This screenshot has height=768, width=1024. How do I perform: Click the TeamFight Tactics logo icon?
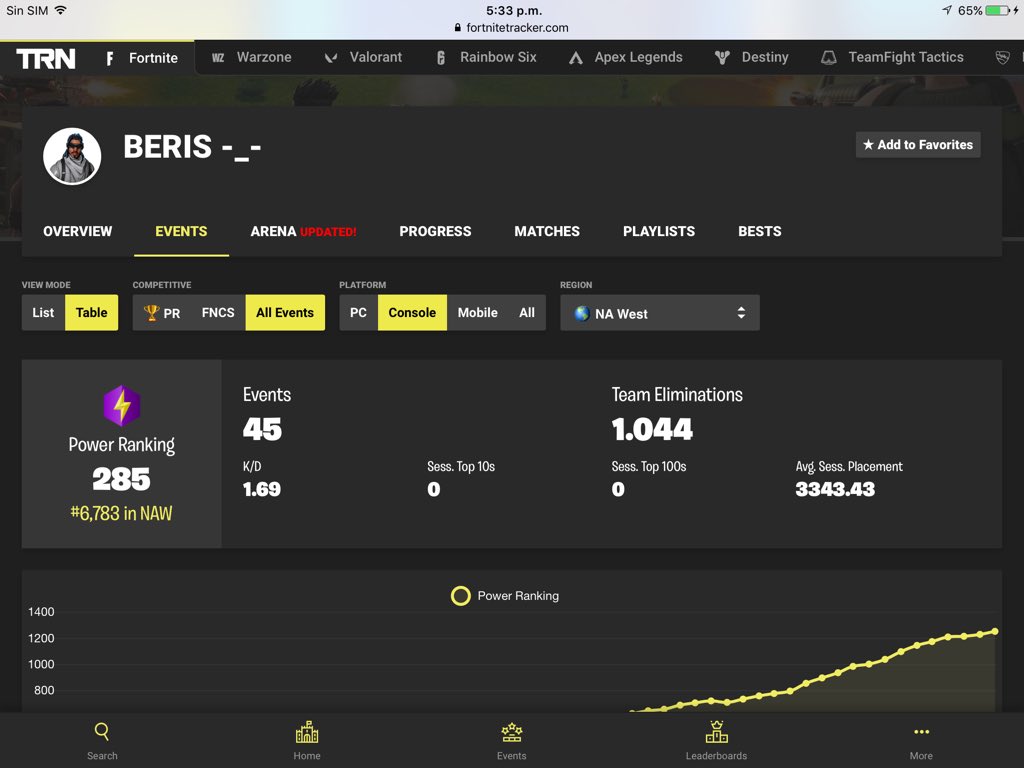828,57
